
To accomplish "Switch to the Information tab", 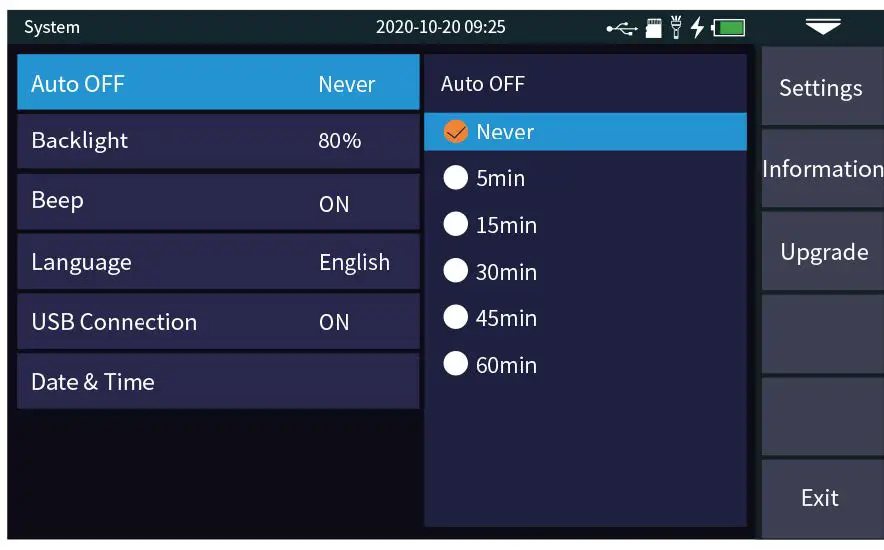I will pyautogui.click(x=822, y=169).
